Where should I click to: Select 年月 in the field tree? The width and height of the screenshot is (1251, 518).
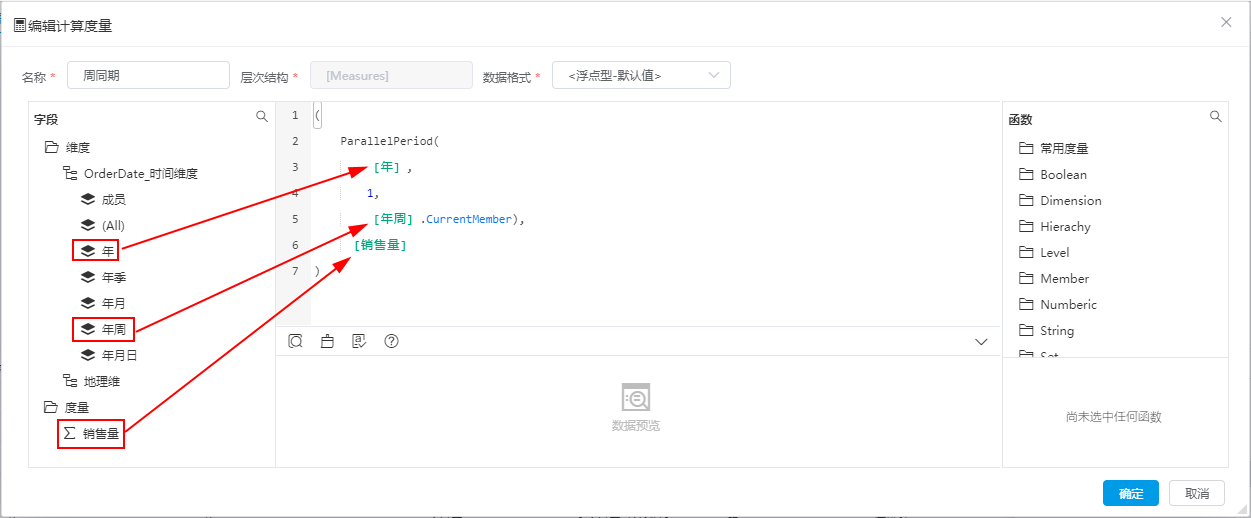(114, 303)
